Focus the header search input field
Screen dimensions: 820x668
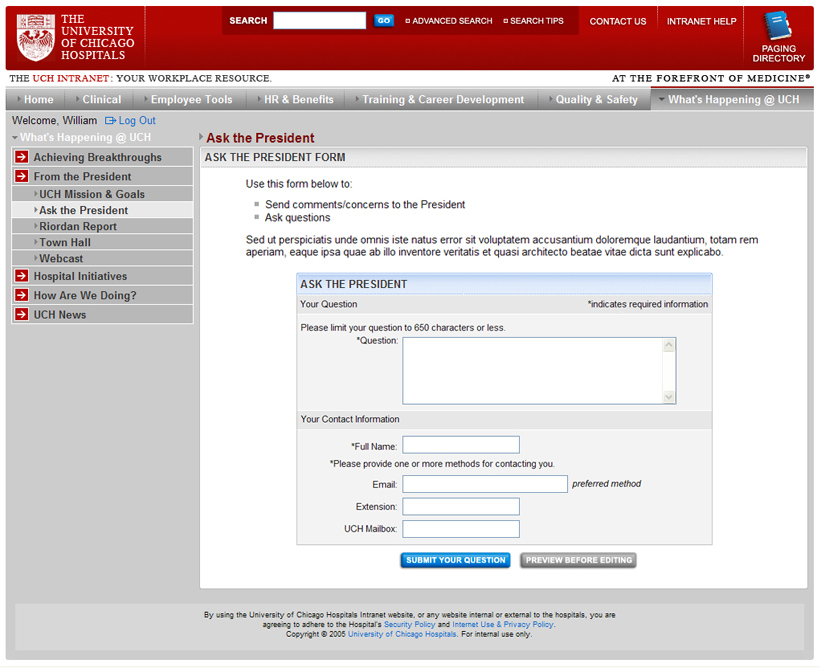(x=320, y=20)
